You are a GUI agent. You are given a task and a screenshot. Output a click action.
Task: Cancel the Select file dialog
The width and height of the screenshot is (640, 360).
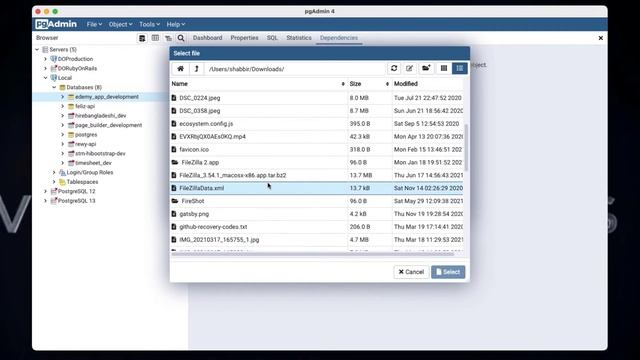pyautogui.click(x=411, y=272)
